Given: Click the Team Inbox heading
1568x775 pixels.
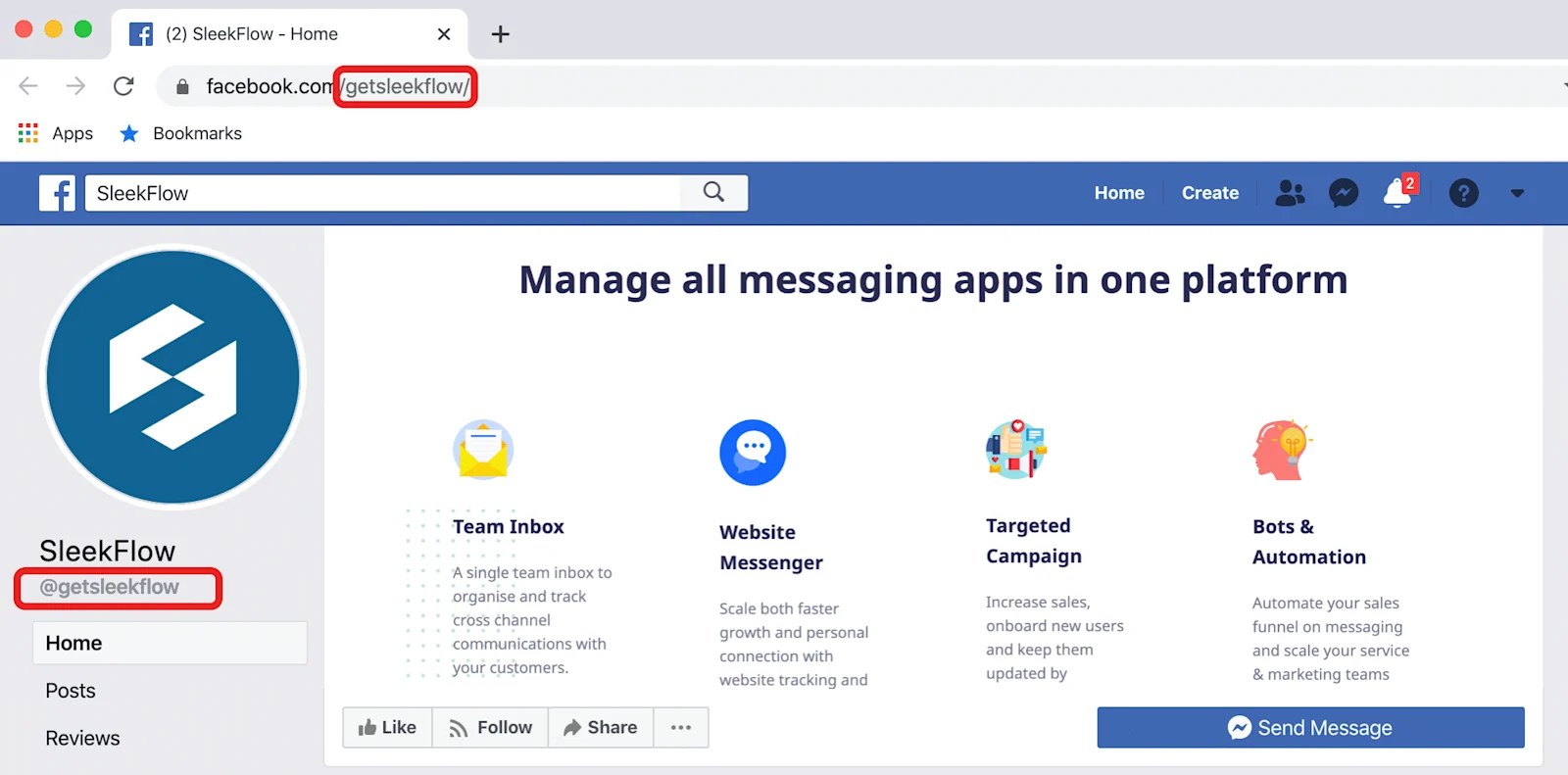Looking at the screenshot, I should (509, 526).
